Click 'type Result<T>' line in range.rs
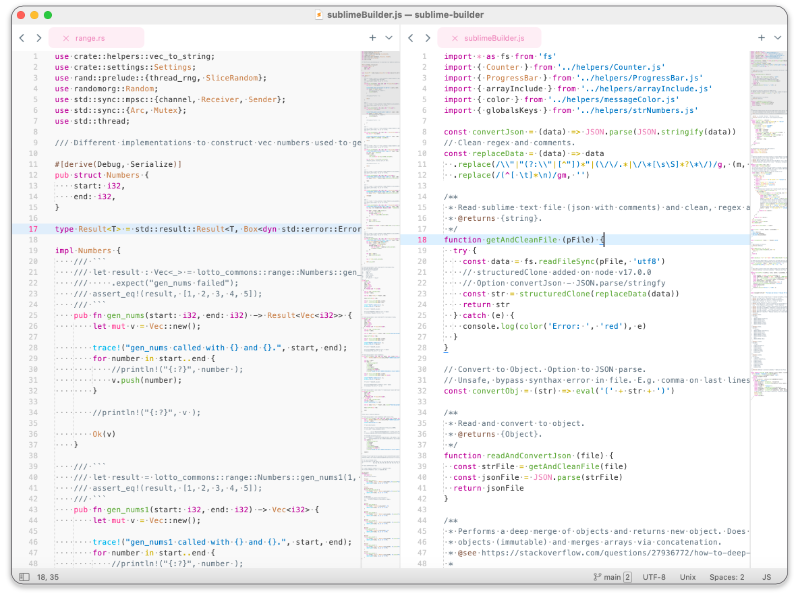This screenshot has height=600, width=800. tap(208, 229)
